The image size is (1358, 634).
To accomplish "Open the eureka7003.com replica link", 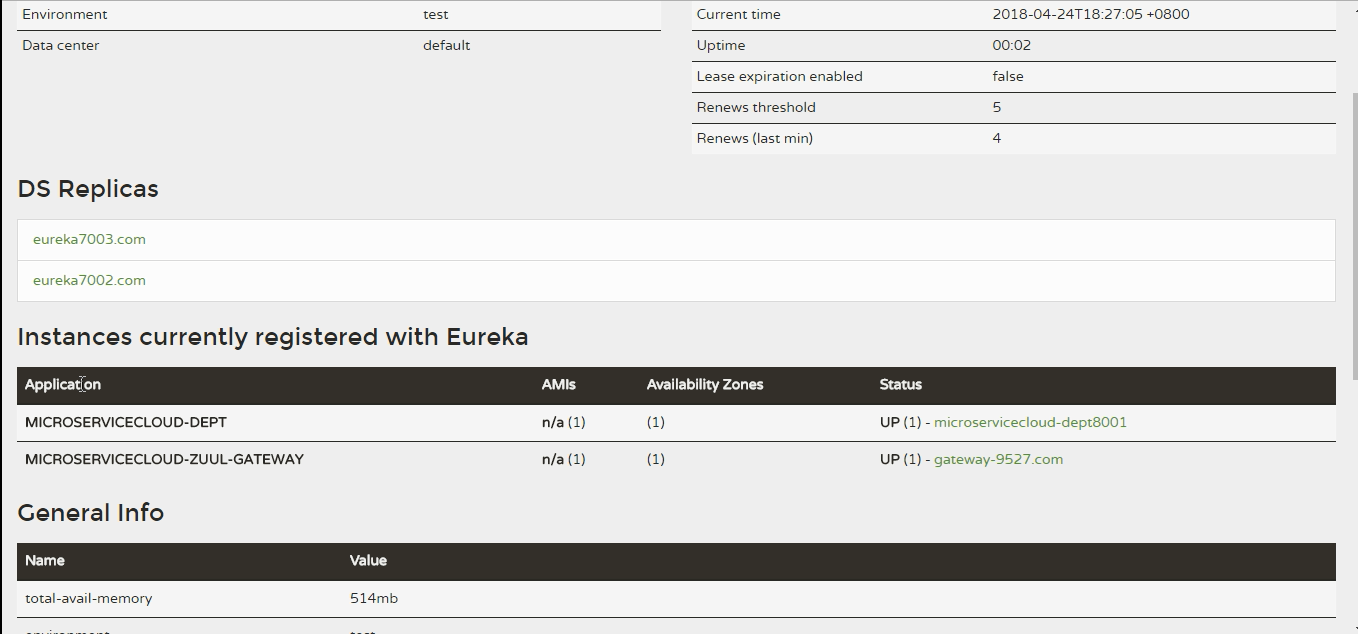I will point(89,240).
